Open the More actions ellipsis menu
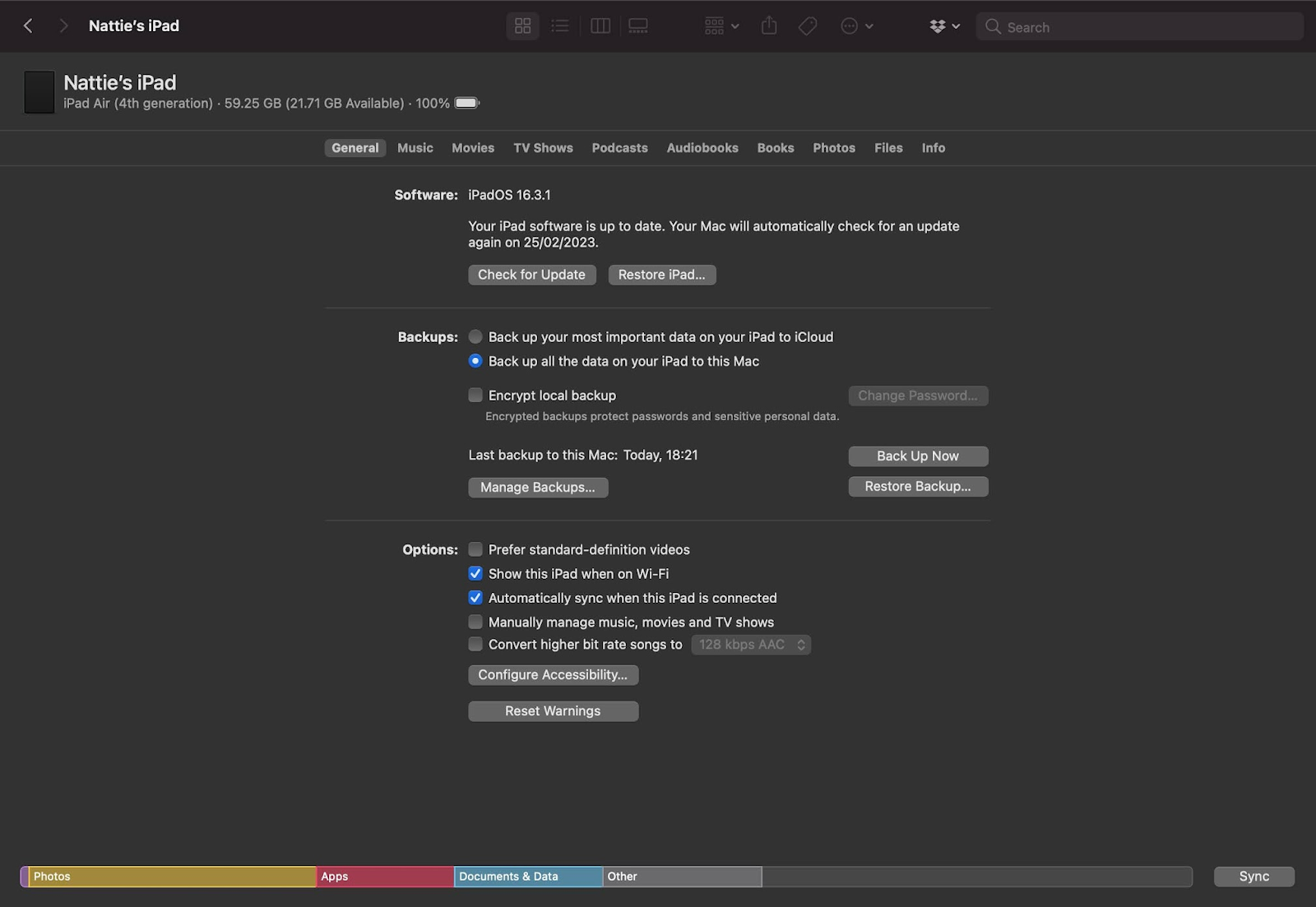The image size is (1316, 907). (x=857, y=26)
